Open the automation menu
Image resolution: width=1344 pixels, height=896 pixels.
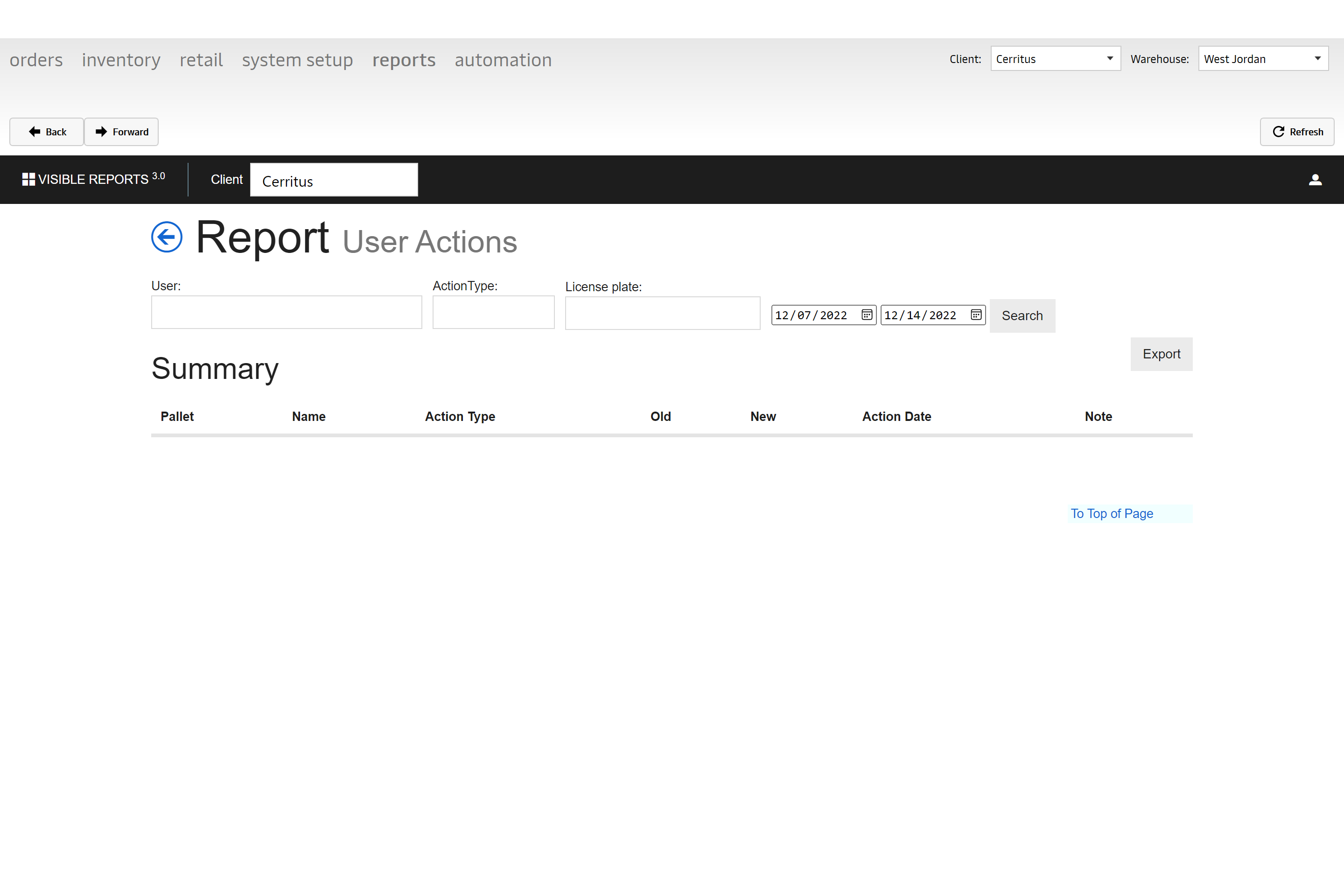click(x=504, y=60)
